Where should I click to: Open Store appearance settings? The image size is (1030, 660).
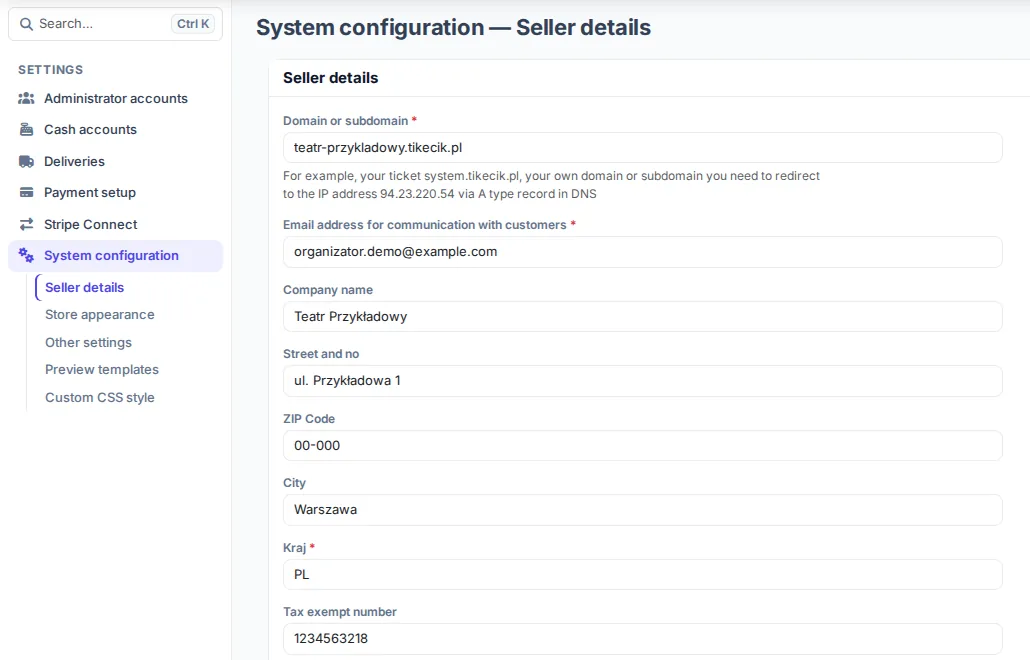pos(100,315)
